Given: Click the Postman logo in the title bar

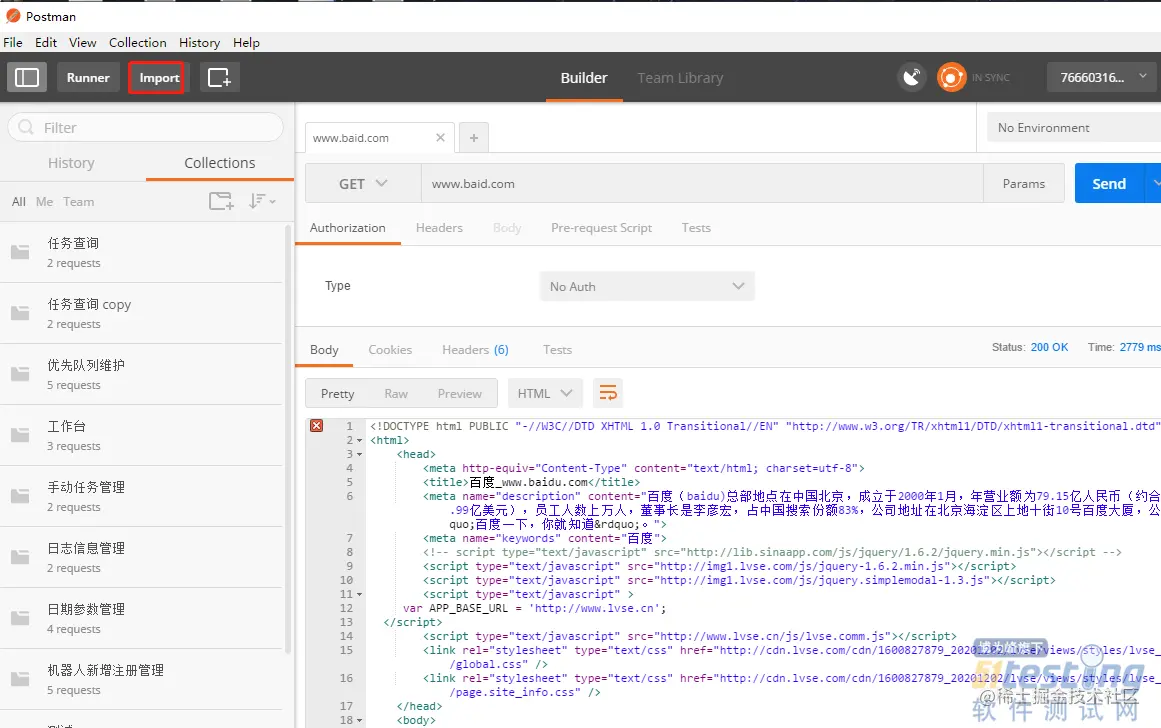Looking at the screenshot, I should click(x=13, y=16).
